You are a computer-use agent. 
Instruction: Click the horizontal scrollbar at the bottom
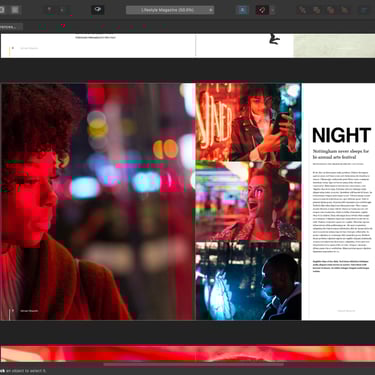click(x=194, y=364)
